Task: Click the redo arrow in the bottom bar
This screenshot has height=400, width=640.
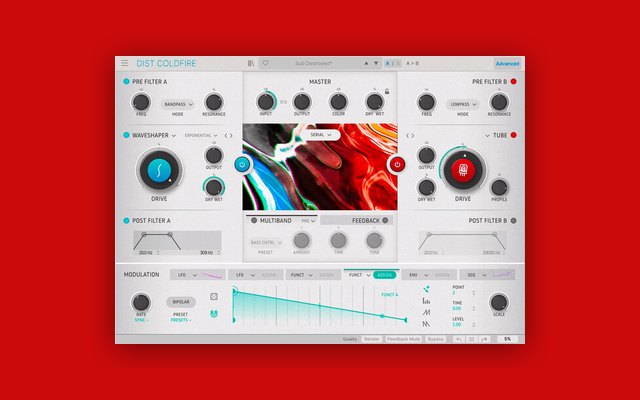Action: pyautogui.click(x=484, y=339)
